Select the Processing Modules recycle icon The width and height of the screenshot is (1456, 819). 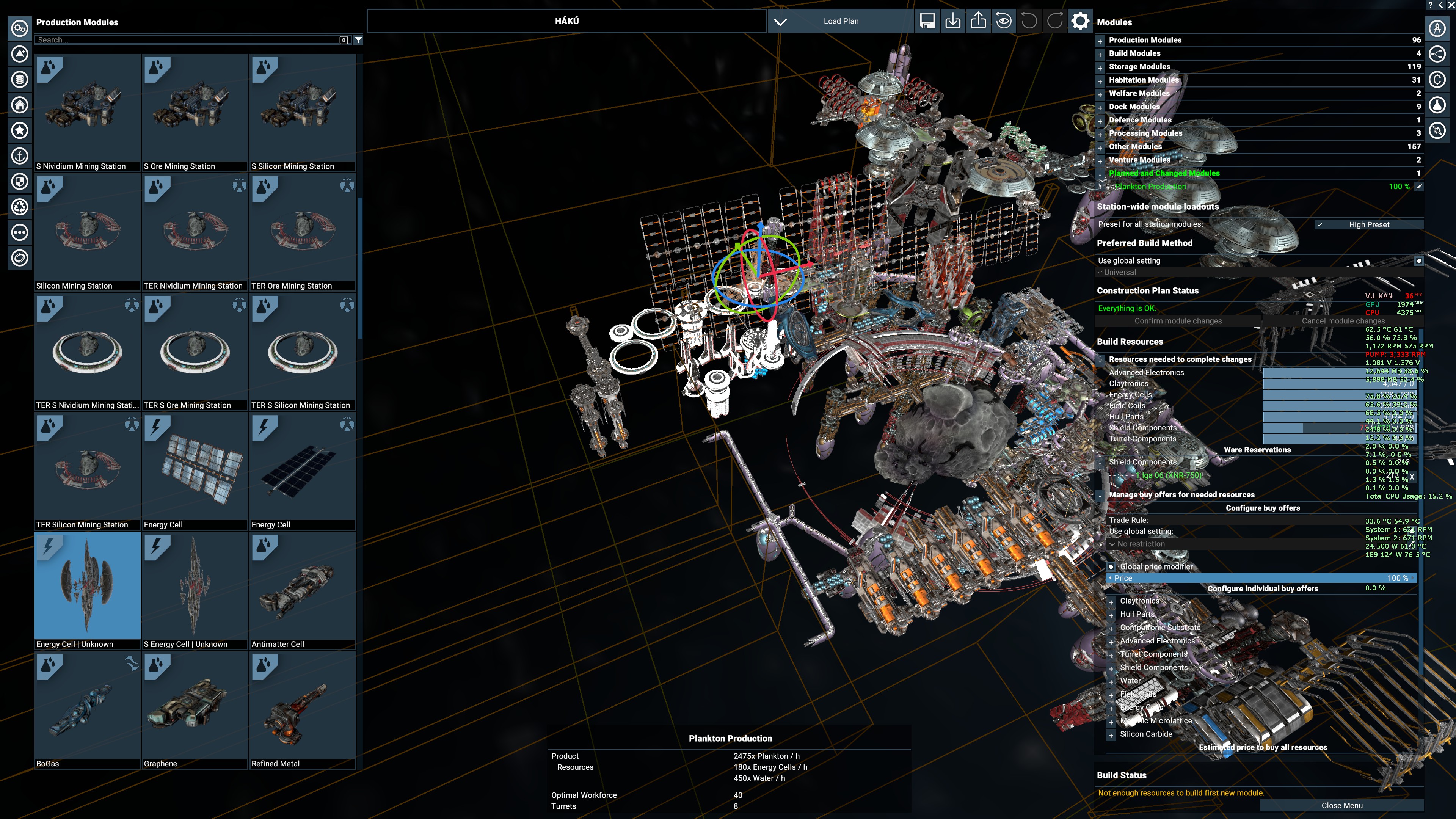pyautogui.click(x=20, y=207)
